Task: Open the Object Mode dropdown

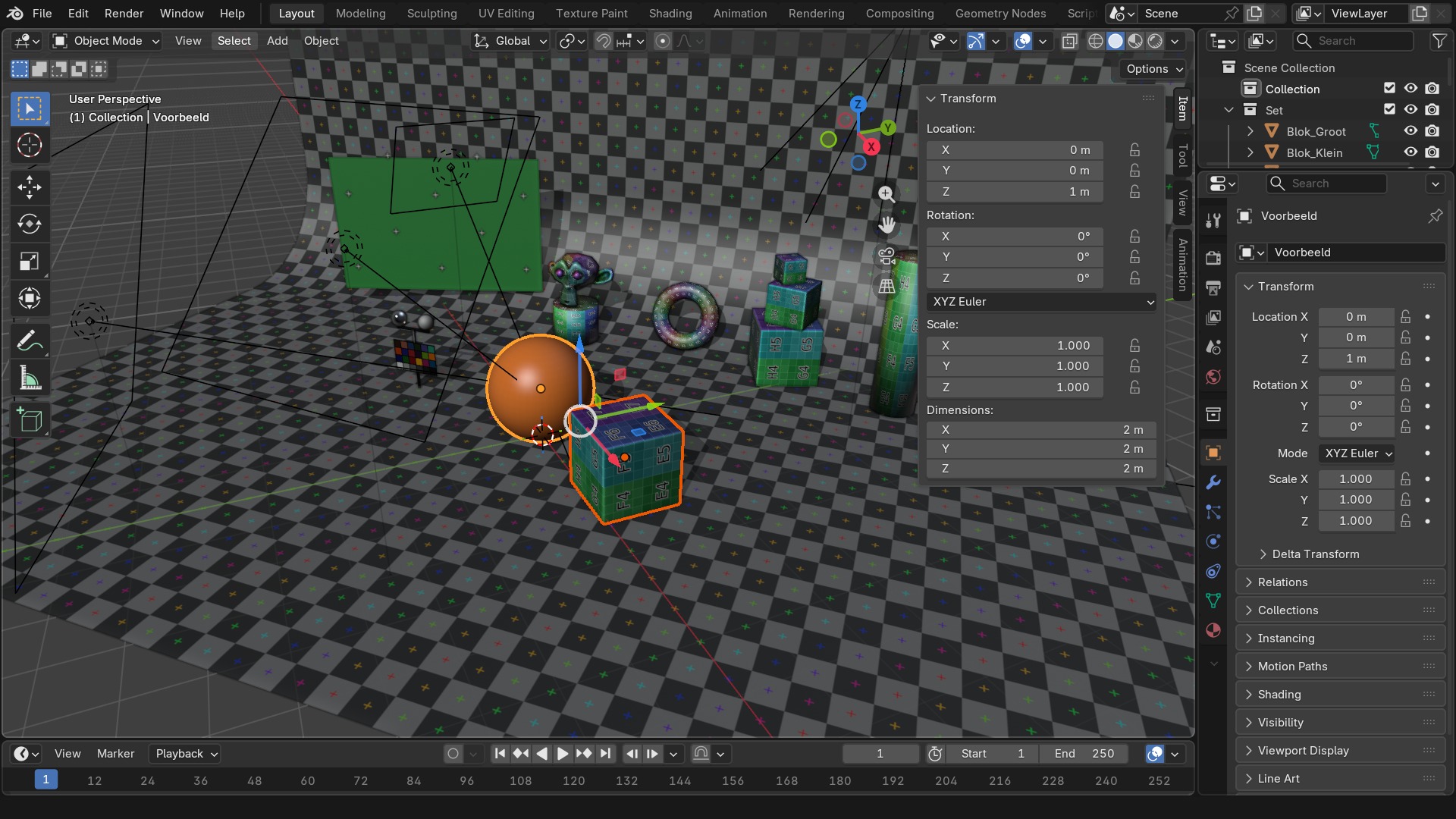Action: tap(106, 41)
